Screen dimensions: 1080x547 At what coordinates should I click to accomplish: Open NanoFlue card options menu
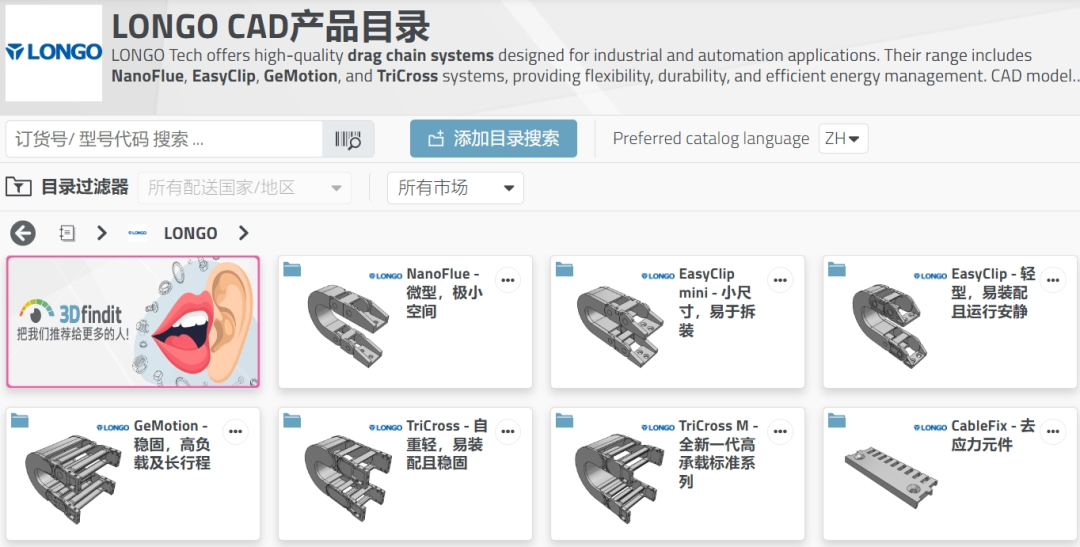click(x=508, y=280)
